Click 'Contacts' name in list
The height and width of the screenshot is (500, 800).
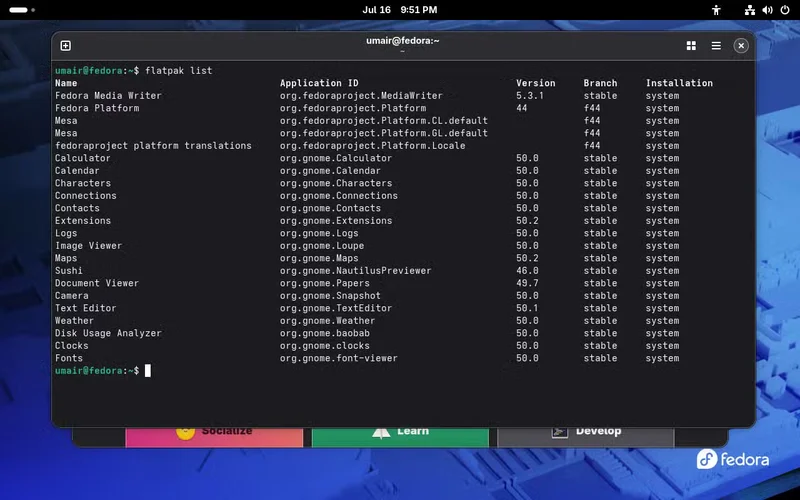77,208
